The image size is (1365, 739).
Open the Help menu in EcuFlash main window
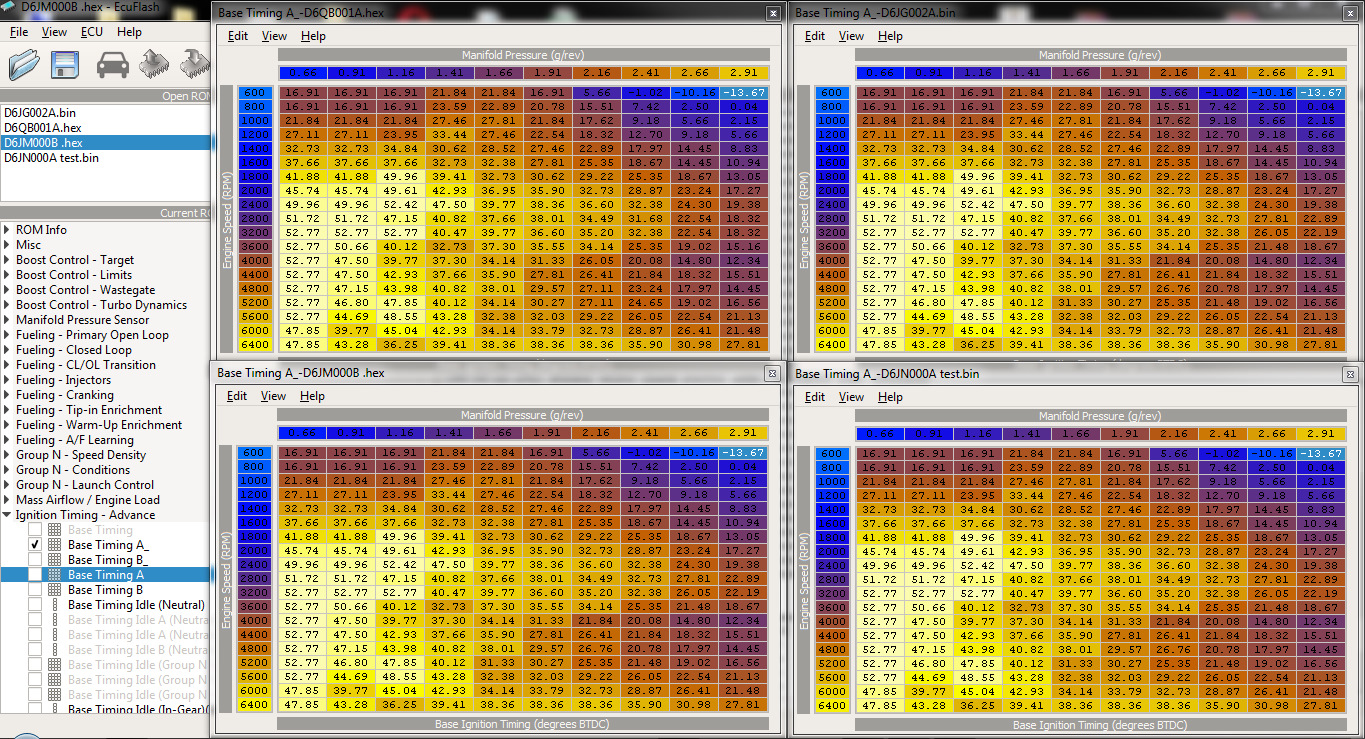point(129,32)
